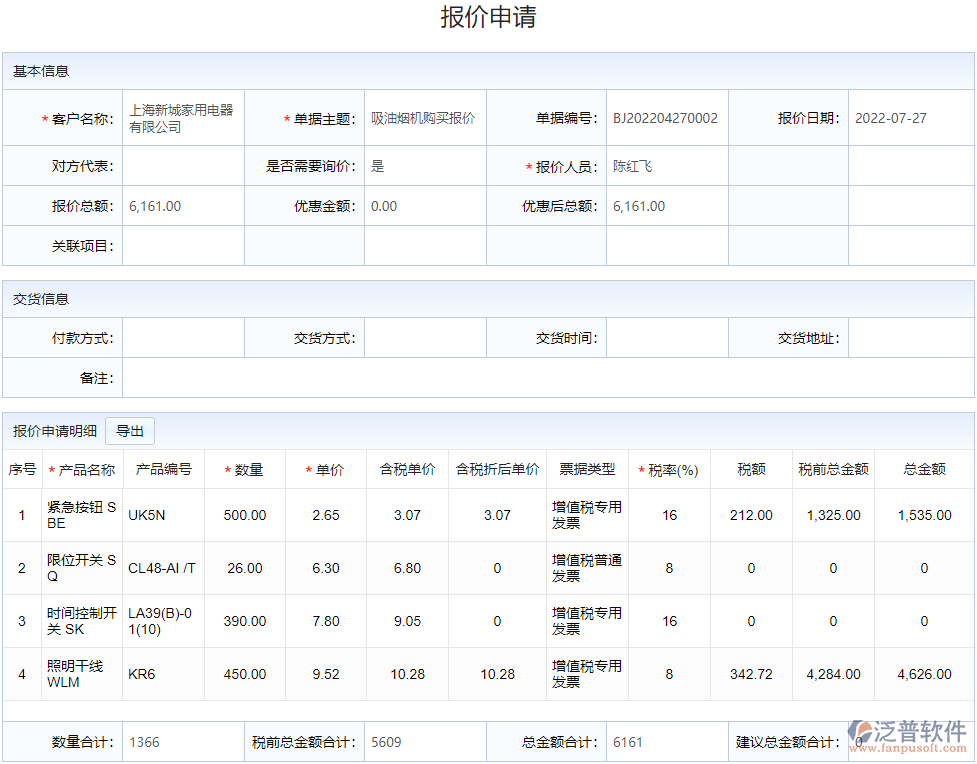Click the blue marker icon beside 交货信息 header
The width and height of the screenshot is (977, 764).
pyautogui.click(x=14, y=299)
